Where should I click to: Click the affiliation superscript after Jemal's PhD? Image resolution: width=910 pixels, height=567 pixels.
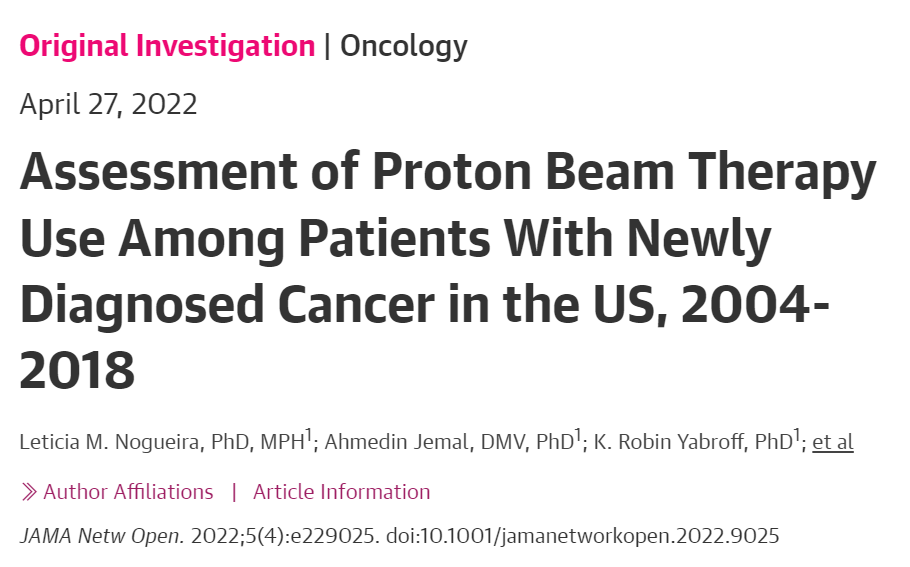[x=577, y=434]
